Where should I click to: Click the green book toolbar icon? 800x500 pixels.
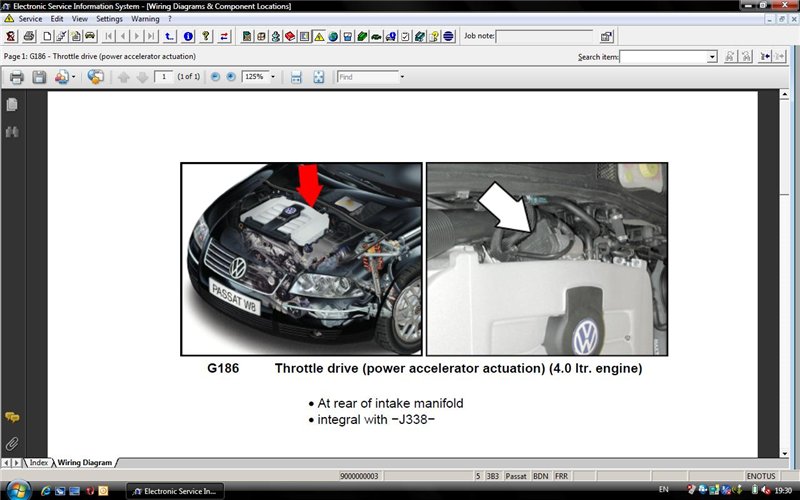(x=362, y=36)
